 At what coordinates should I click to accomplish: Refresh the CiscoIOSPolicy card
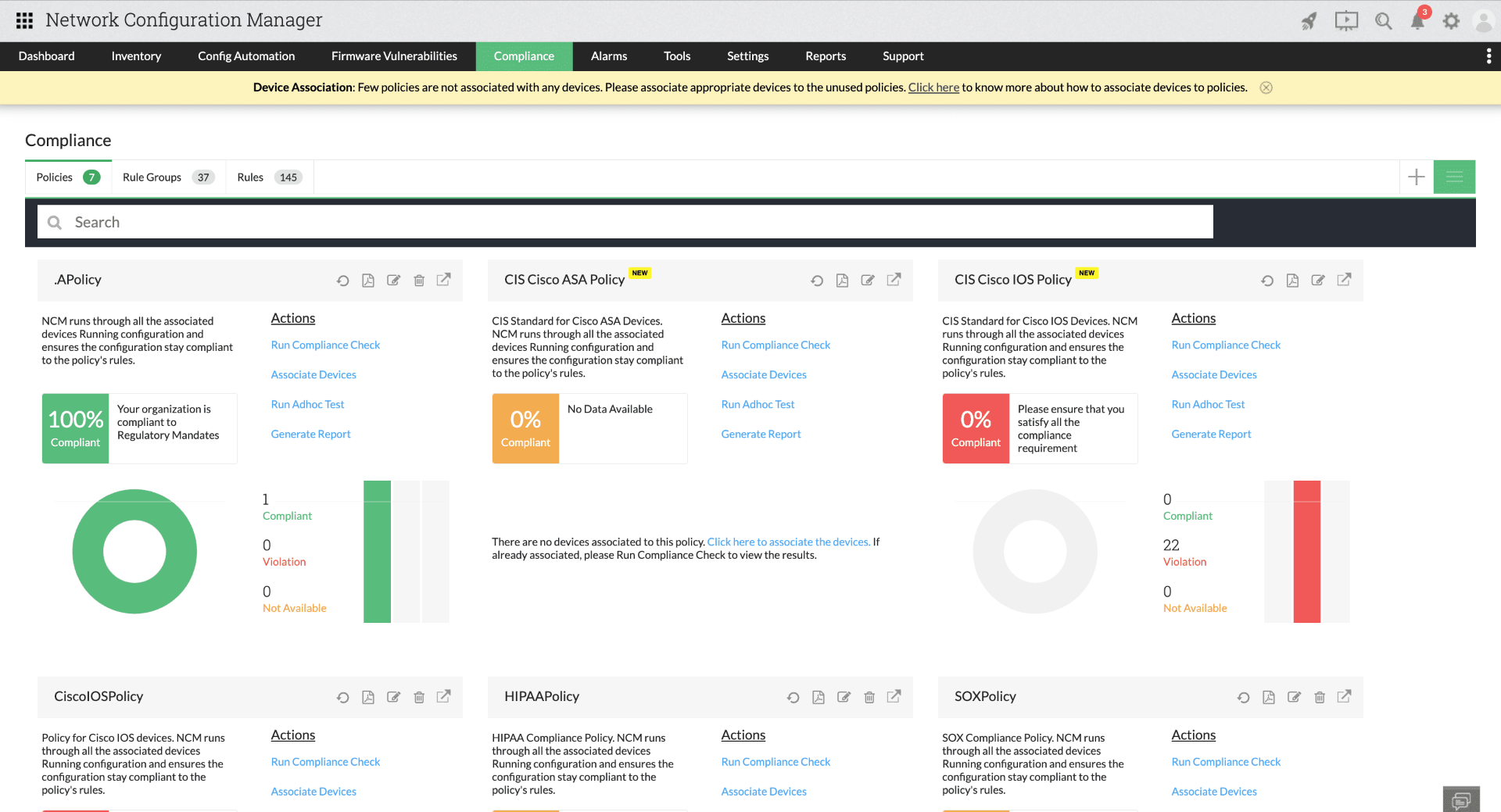(x=342, y=697)
